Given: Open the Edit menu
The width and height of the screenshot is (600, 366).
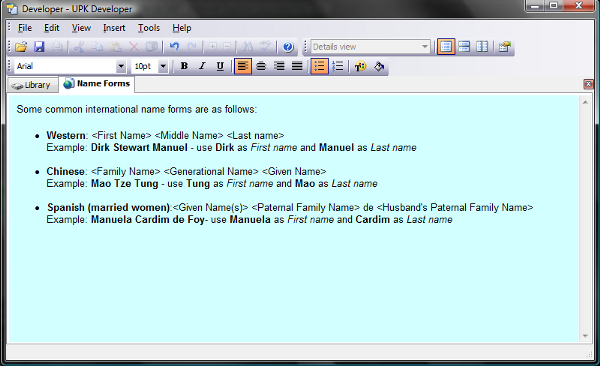Looking at the screenshot, I should 52,28.
